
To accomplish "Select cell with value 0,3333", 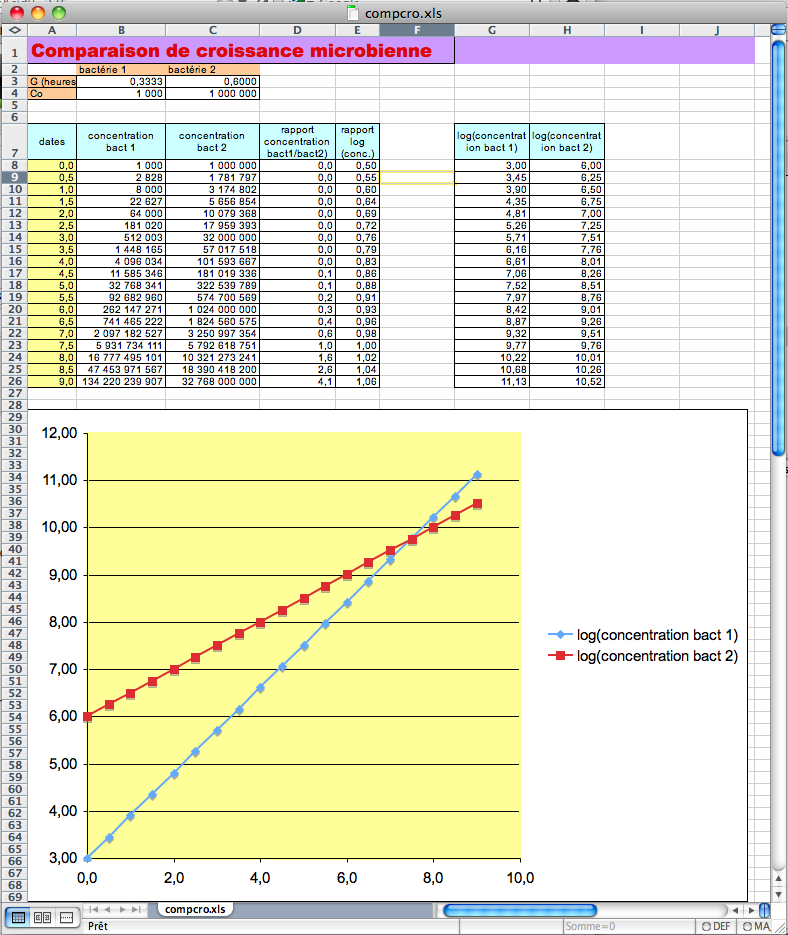I will pyautogui.click(x=121, y=82).
